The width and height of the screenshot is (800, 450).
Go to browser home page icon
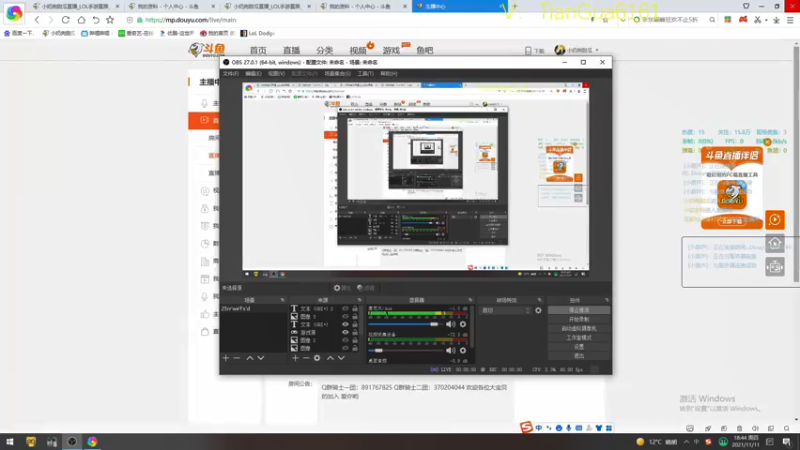click(x=81, y=20)
